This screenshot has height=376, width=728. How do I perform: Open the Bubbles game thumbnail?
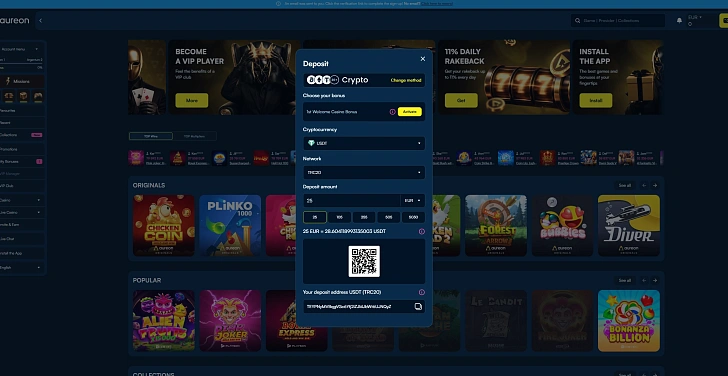(562, 225)
